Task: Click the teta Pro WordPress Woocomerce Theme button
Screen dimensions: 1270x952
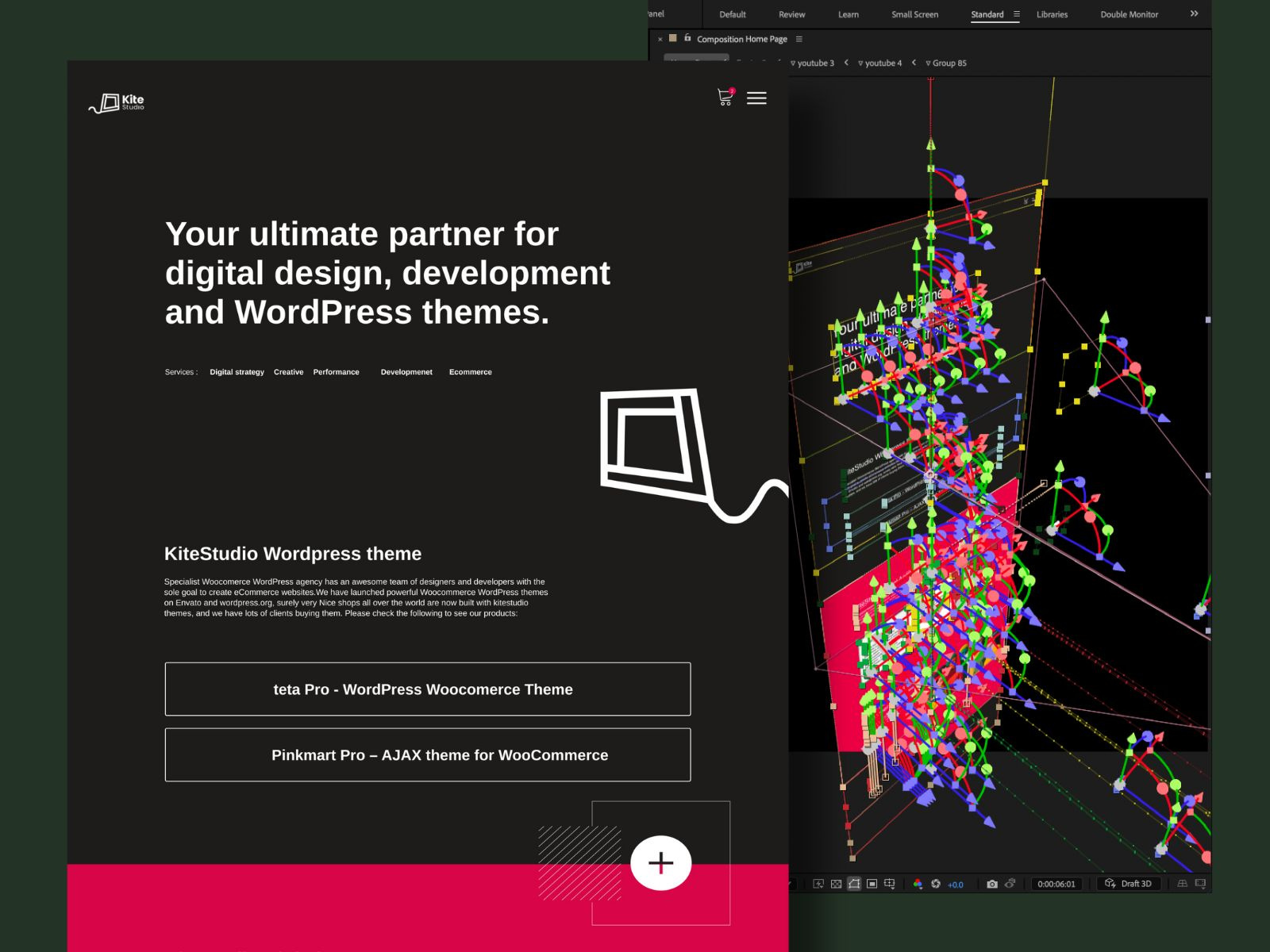Action: coord(428,689)
